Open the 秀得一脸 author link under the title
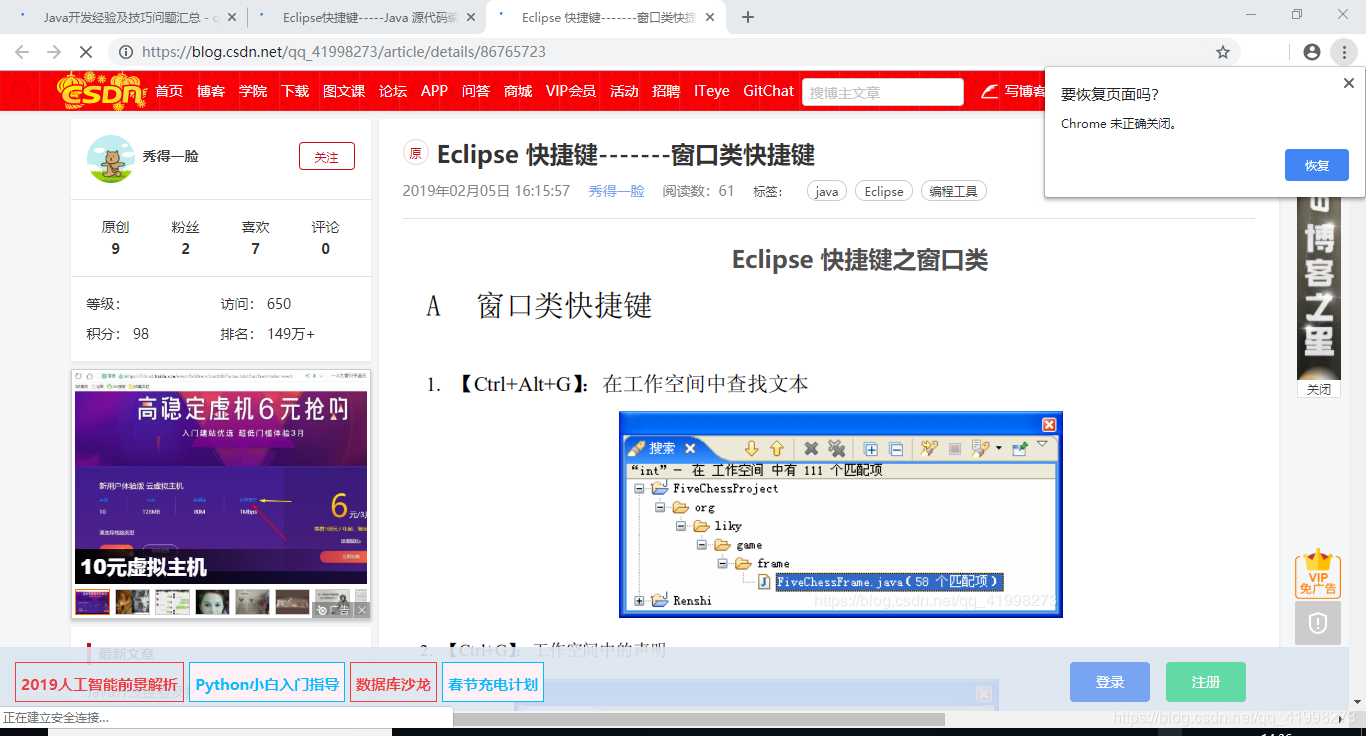This screenshot has width=1366, height=736. 616,191
